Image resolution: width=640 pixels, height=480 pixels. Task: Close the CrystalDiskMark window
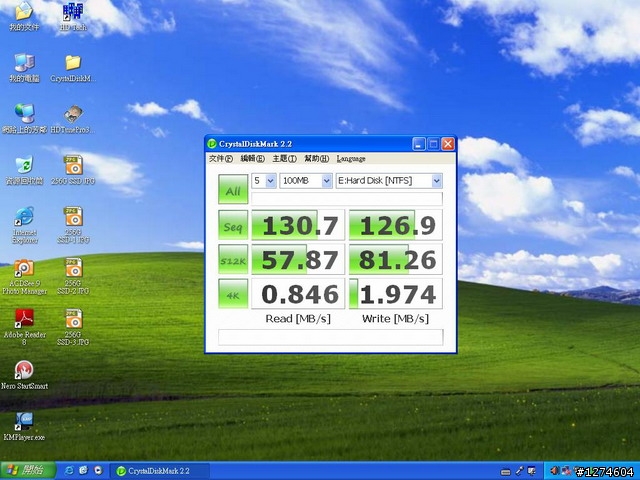pos(448,144)
